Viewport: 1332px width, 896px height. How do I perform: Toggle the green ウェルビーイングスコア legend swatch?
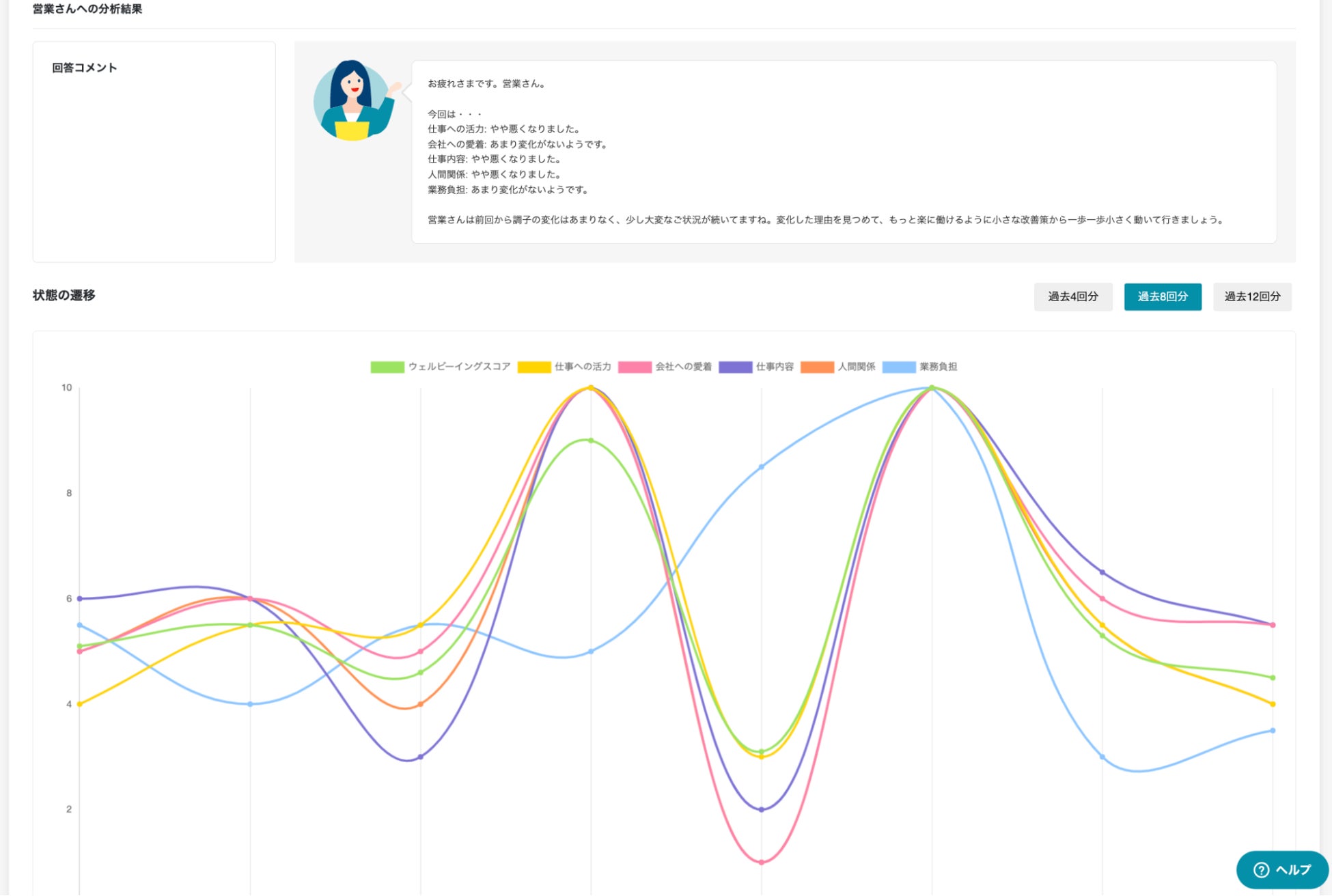[x=387, y=367]
